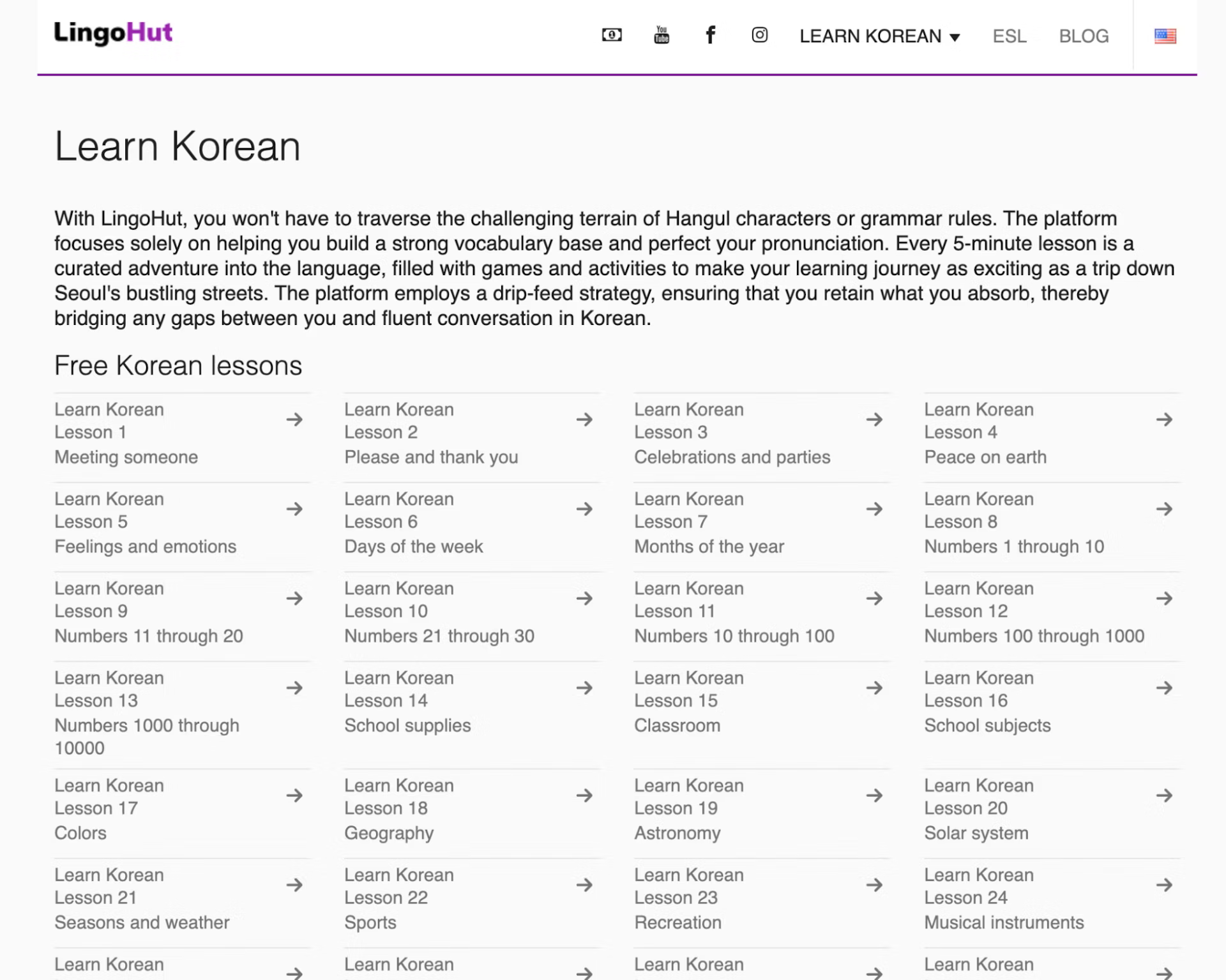Click arrow beside Lesson 24 Musical instruments
This screenshot has height=980, width=1226.
click(x=1164, y=885)
